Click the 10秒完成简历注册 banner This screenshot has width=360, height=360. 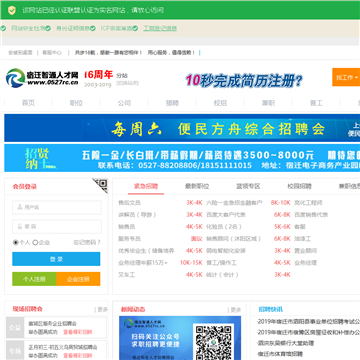244,80
